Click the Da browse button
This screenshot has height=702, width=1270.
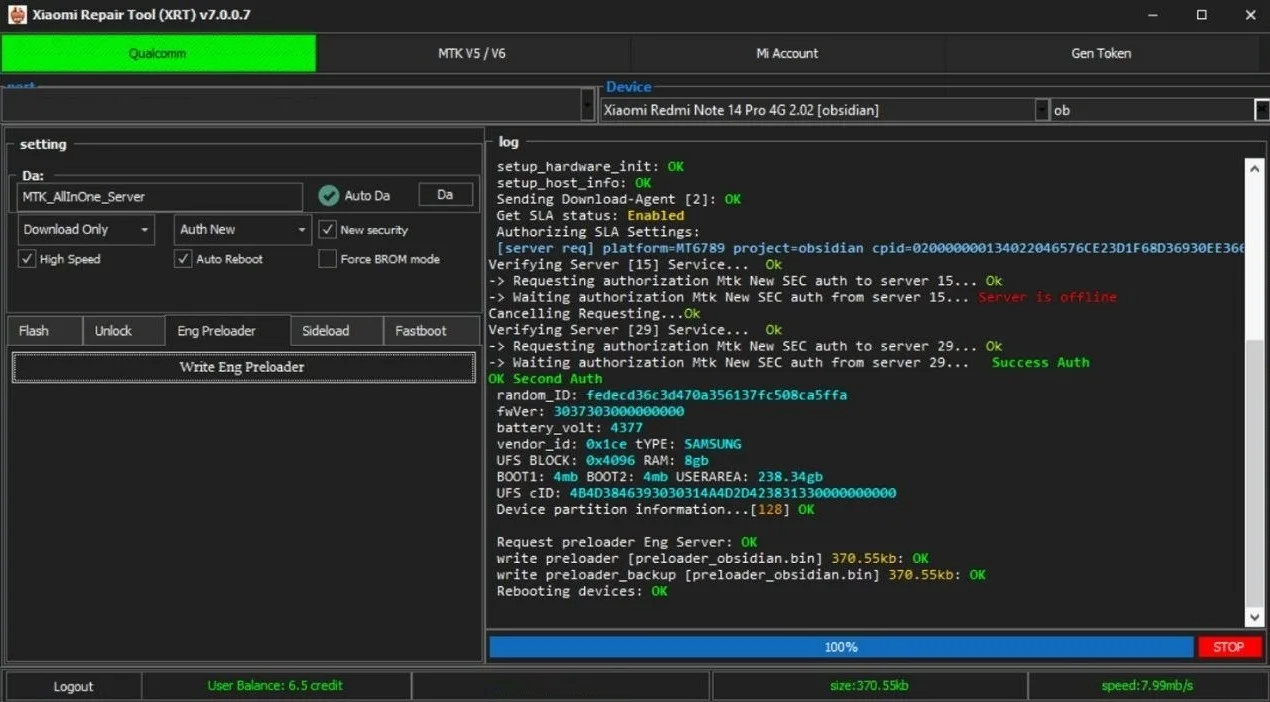445,195
